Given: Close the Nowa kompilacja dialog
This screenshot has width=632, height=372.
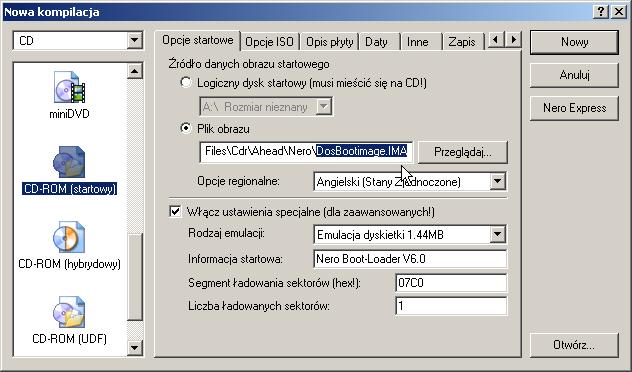Looking at the screenshot, I should (618, 12).
